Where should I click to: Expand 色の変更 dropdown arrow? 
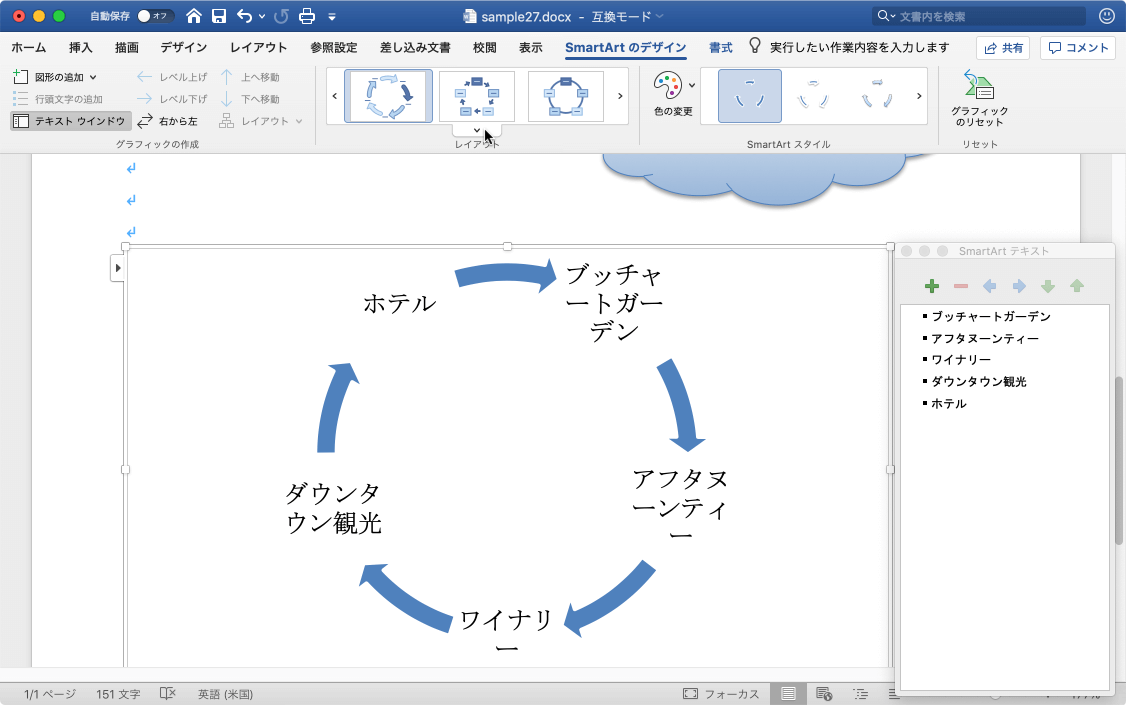click(692, 85)
